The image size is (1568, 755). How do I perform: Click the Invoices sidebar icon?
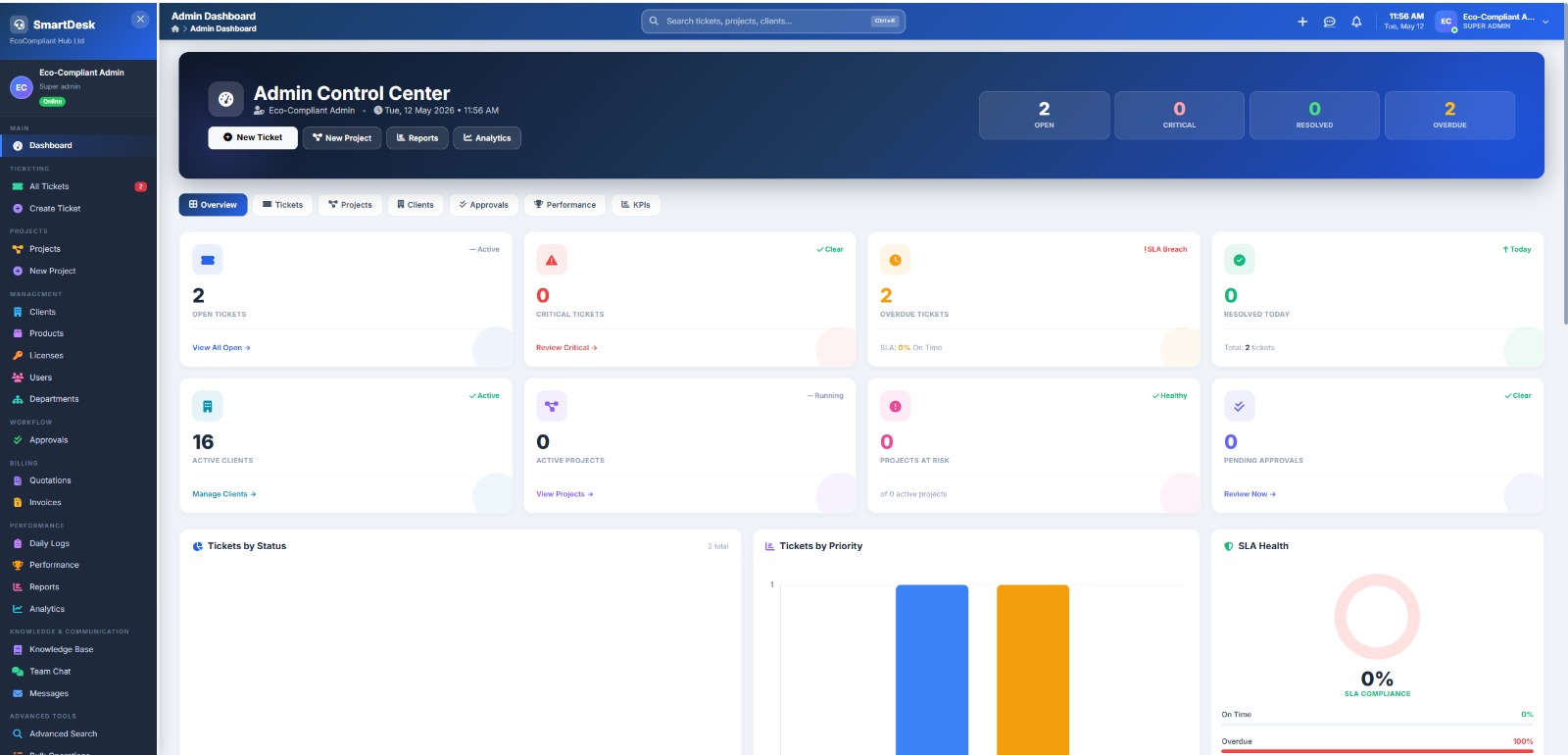18,502
